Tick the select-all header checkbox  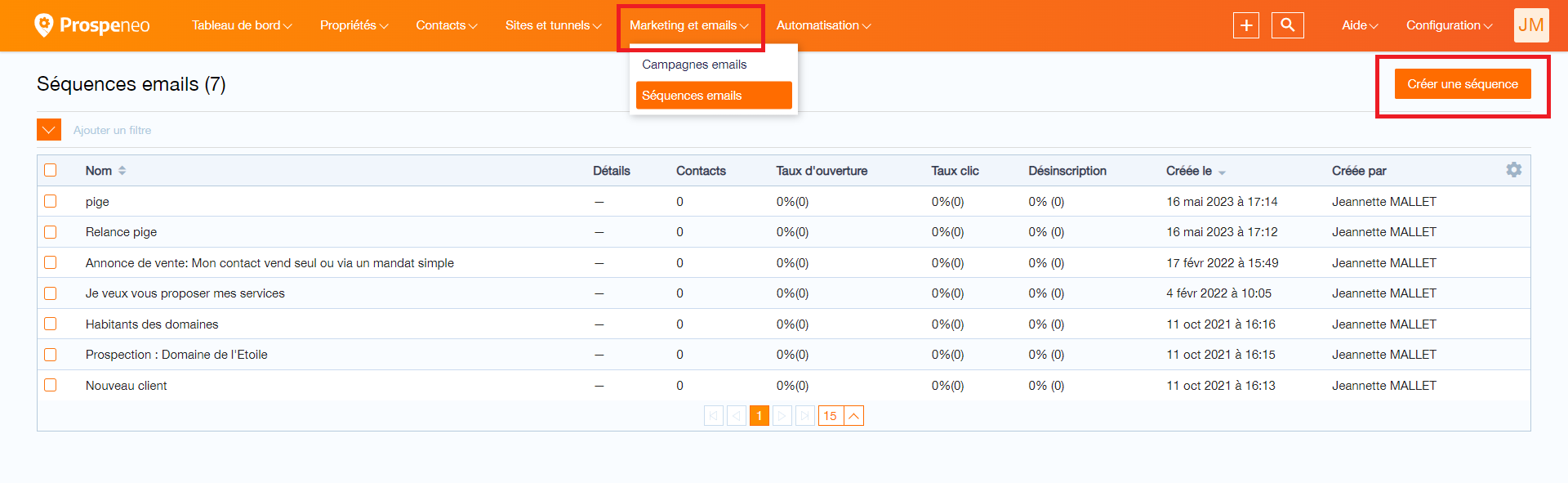pos(51,170)
